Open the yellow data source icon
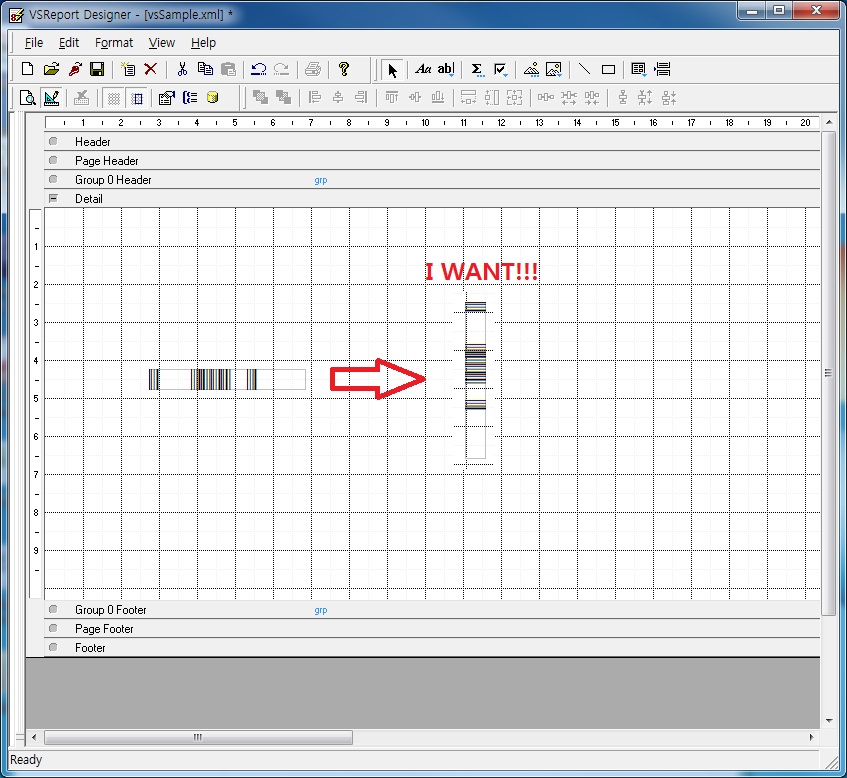Viewport: 847px width, 778px height. point(213,98)
